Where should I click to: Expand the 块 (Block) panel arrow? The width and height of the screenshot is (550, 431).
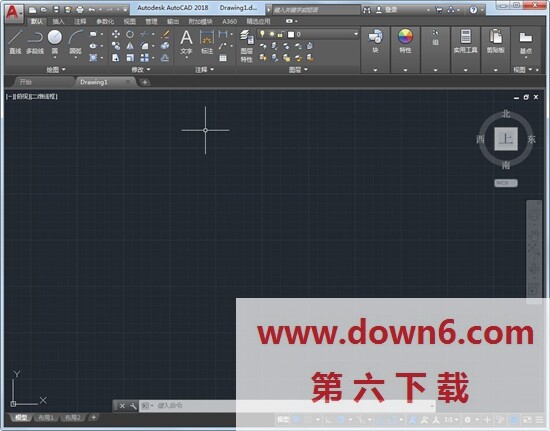375,70
